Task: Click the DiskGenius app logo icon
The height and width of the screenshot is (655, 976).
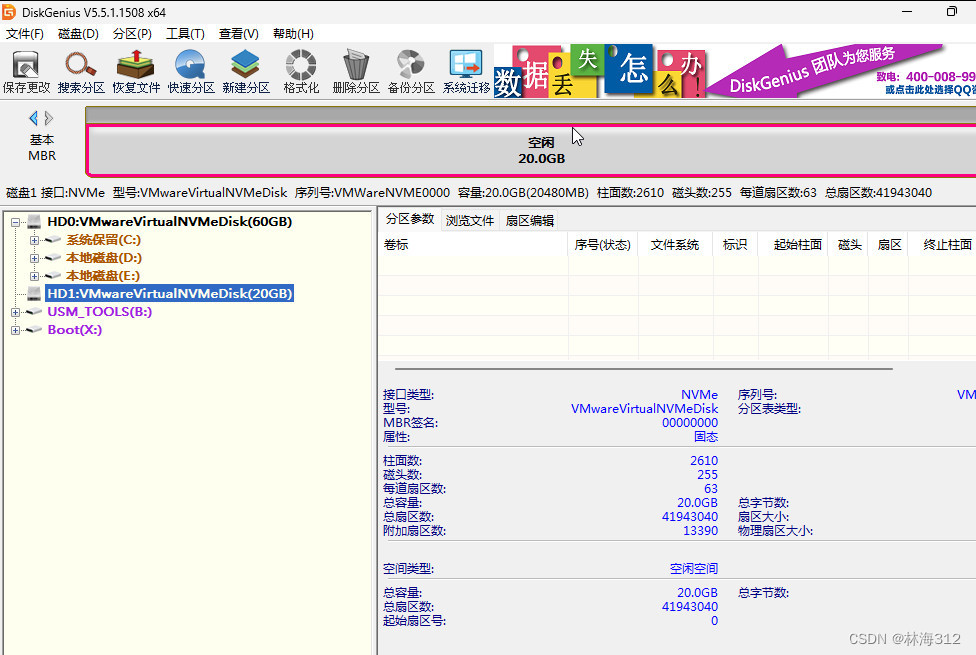Action: coord(9,12)
